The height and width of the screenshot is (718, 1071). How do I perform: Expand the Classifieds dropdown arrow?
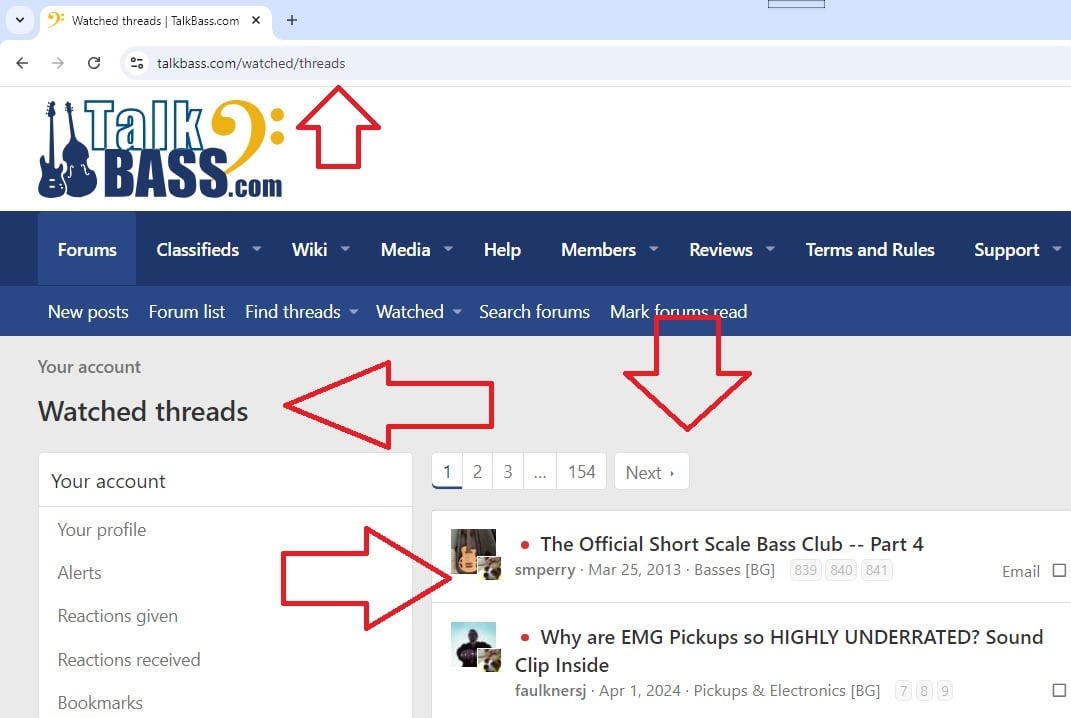257,249
